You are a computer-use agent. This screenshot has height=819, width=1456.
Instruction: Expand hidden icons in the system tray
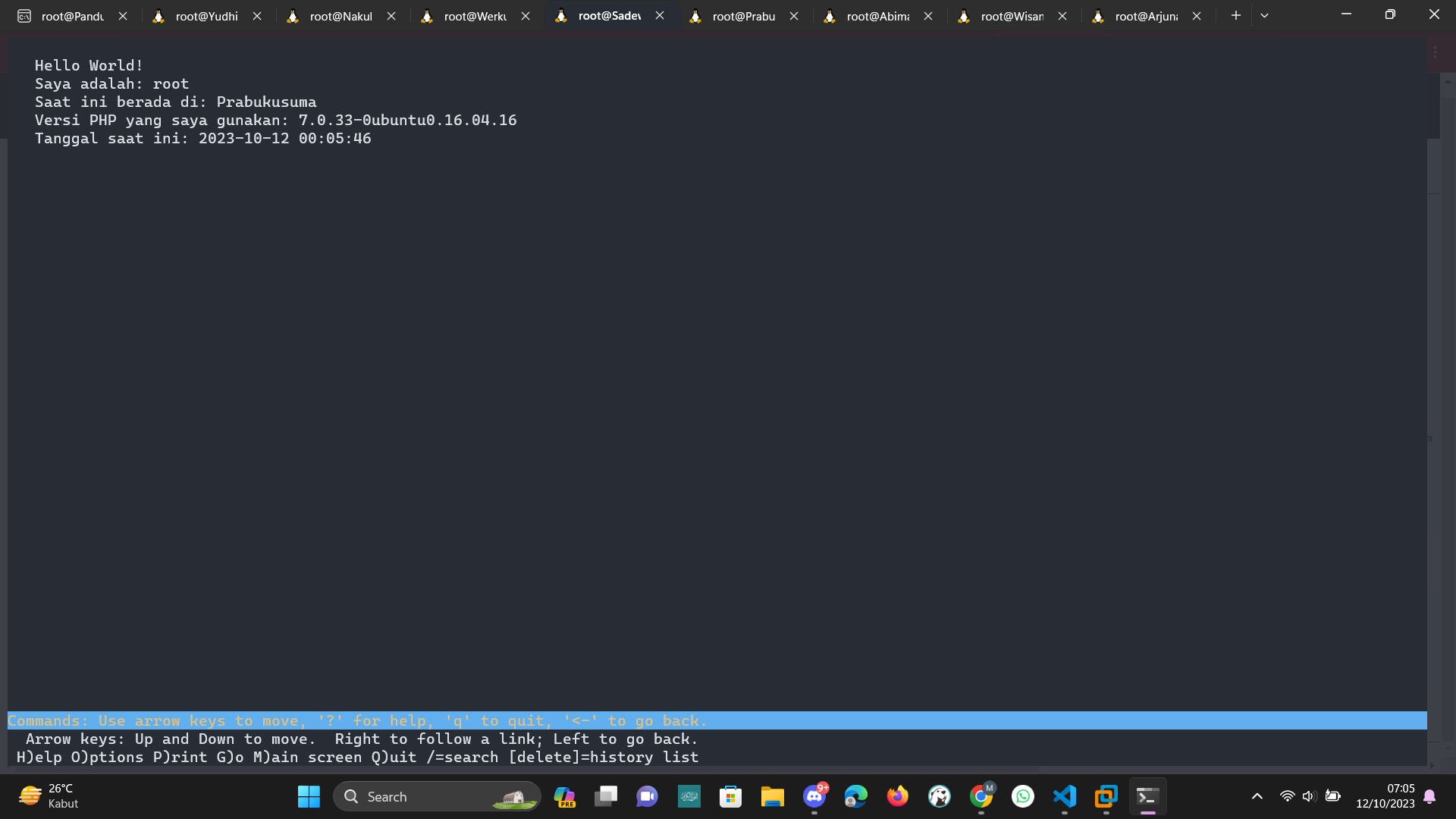tap(1257, 796)
